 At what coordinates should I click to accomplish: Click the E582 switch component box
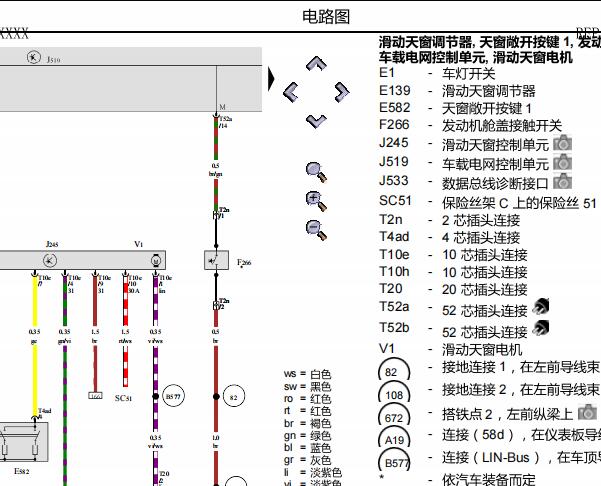tap(24, 442)
